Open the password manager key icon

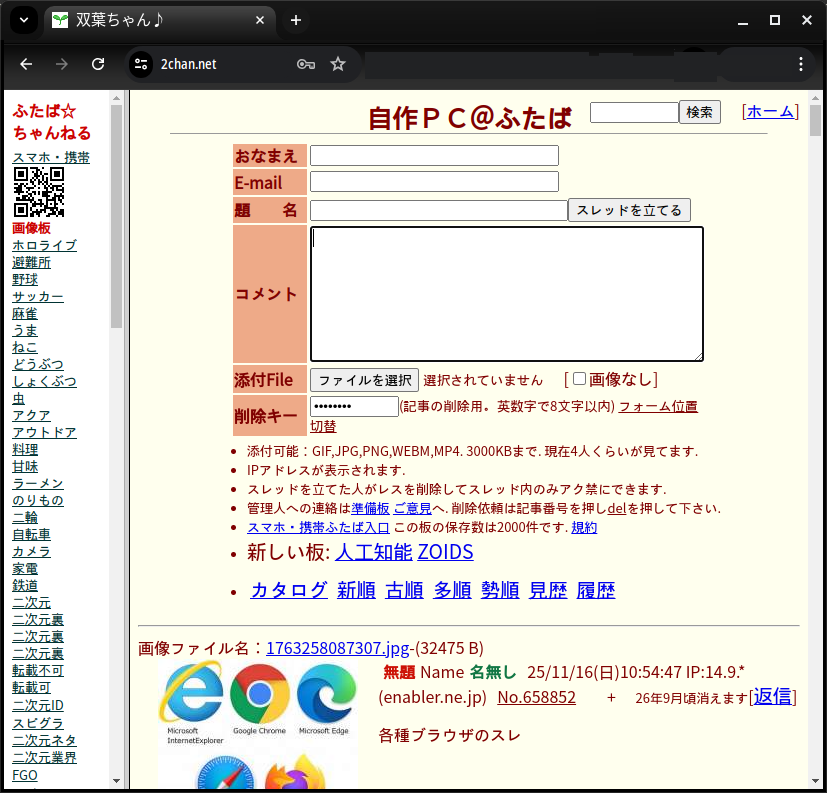click(306, 64)
